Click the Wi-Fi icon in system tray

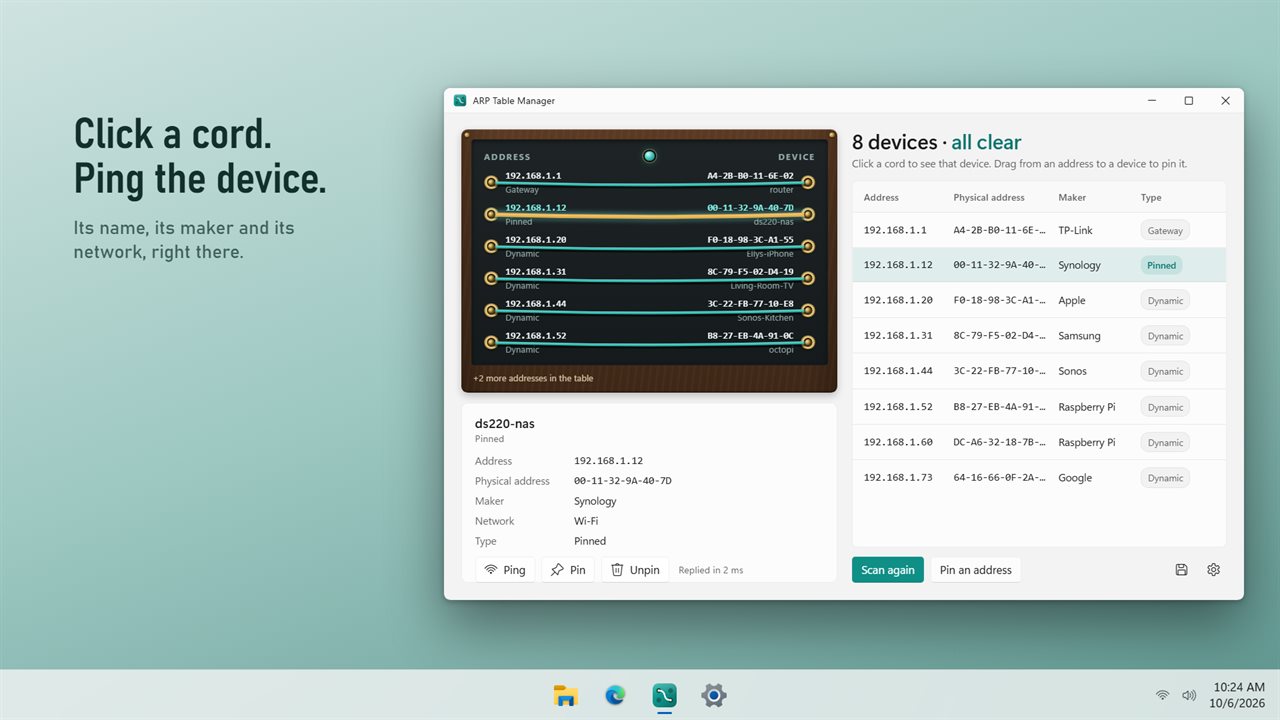click(1162, 695)
